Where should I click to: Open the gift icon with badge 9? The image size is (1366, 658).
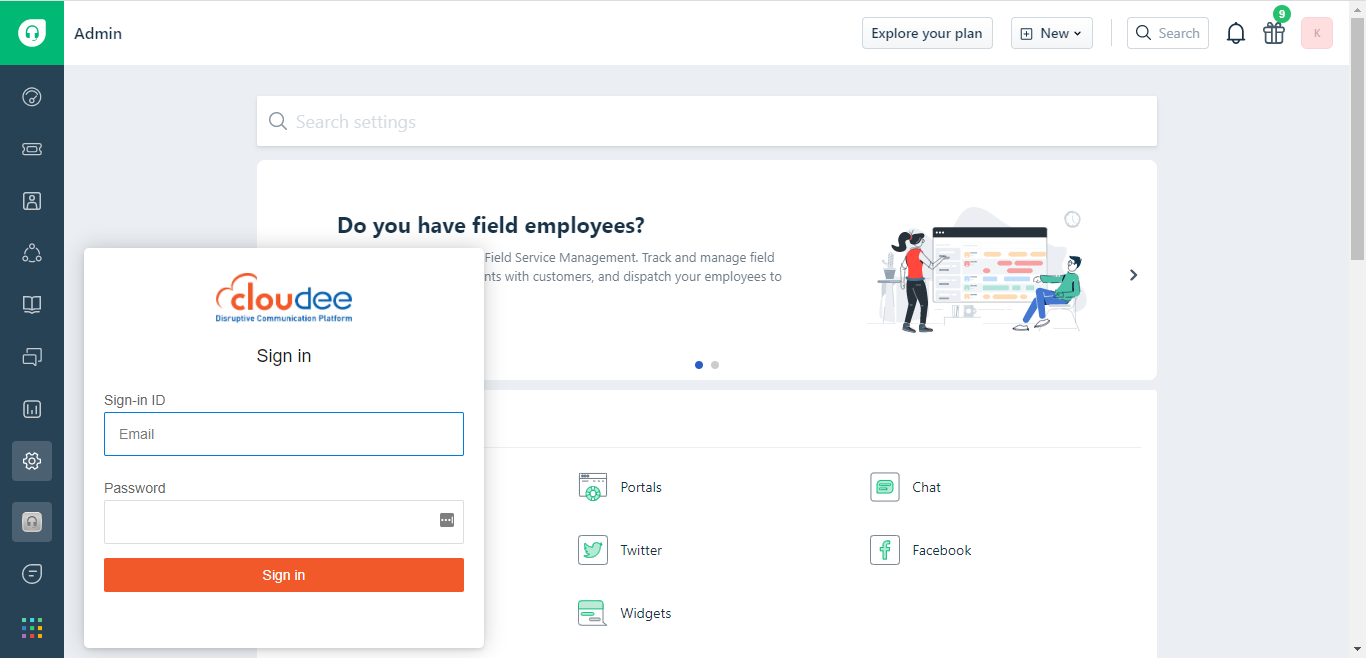1274,33
